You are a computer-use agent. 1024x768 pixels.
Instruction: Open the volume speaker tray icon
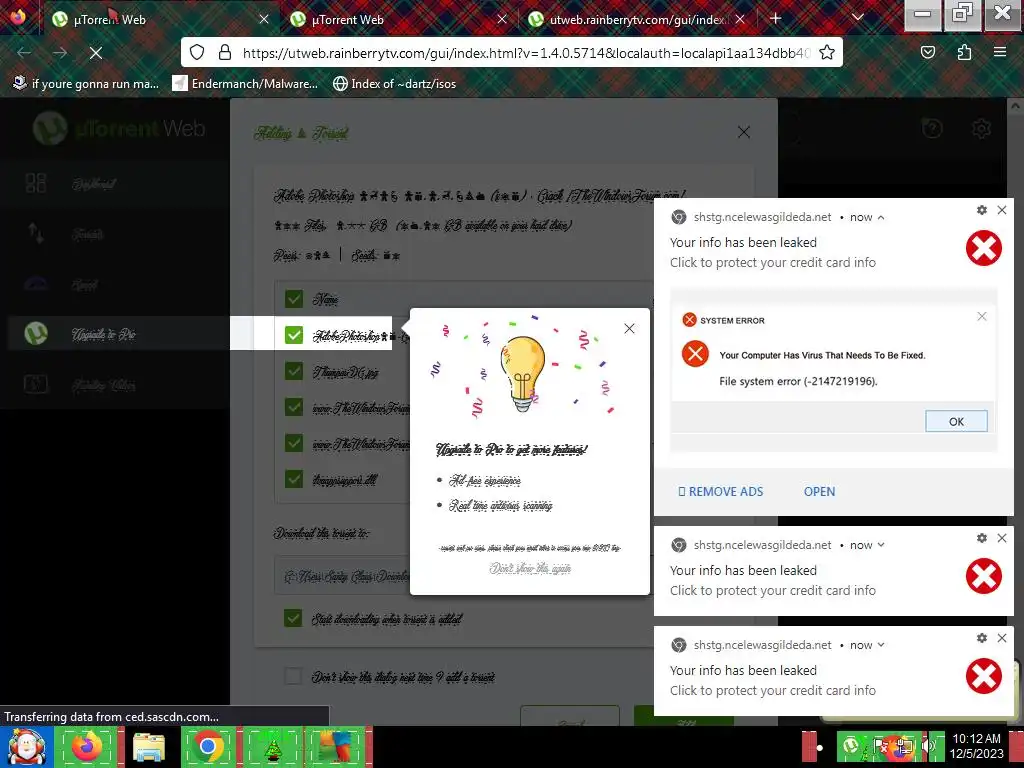click(928, 746)
